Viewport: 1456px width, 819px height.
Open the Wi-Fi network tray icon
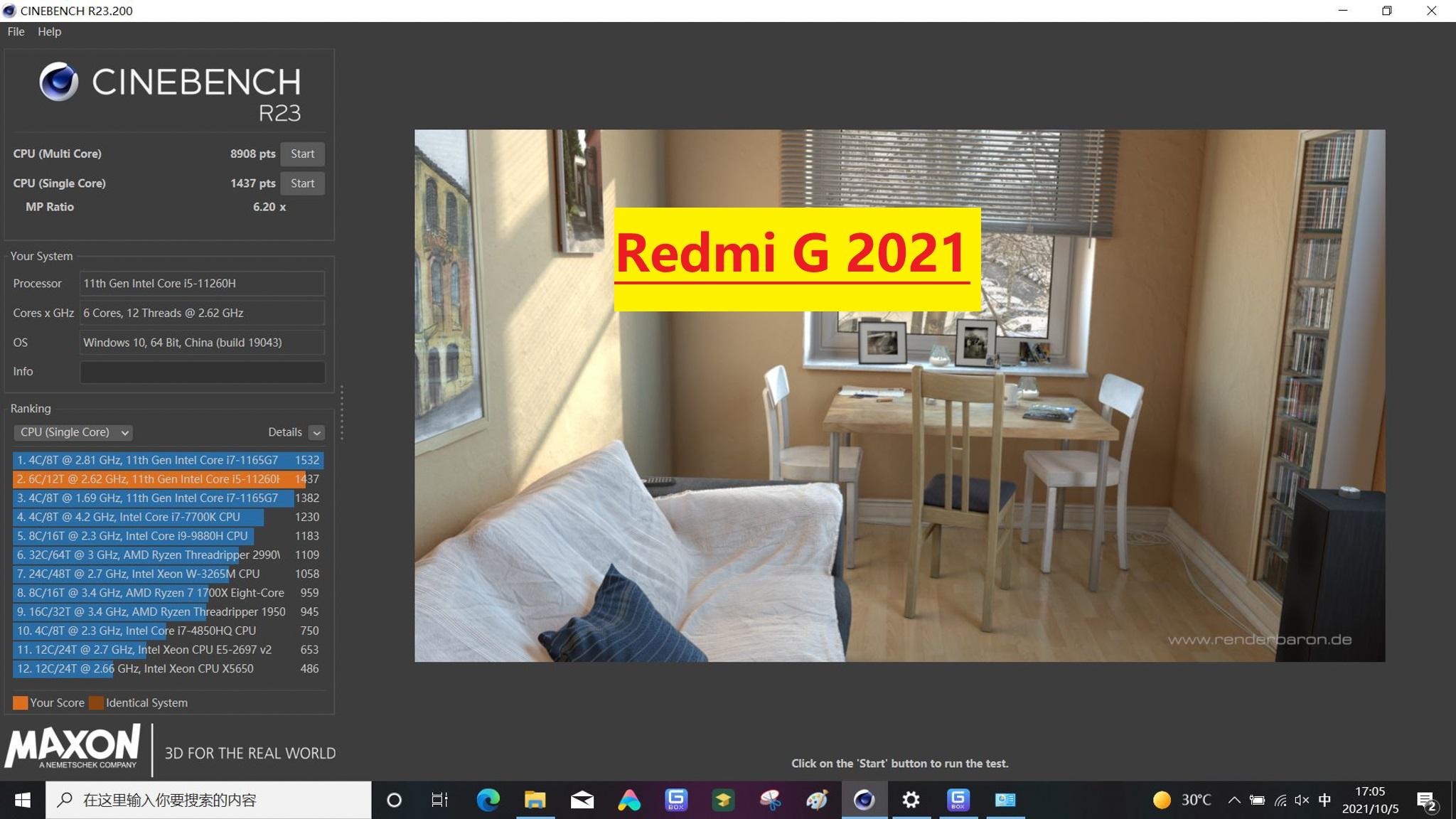click(x=1280, y=800)
